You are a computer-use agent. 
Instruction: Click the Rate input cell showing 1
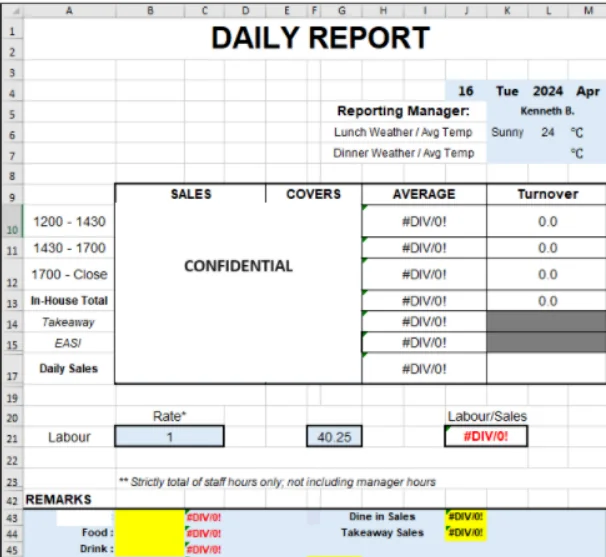click(169, 437)
